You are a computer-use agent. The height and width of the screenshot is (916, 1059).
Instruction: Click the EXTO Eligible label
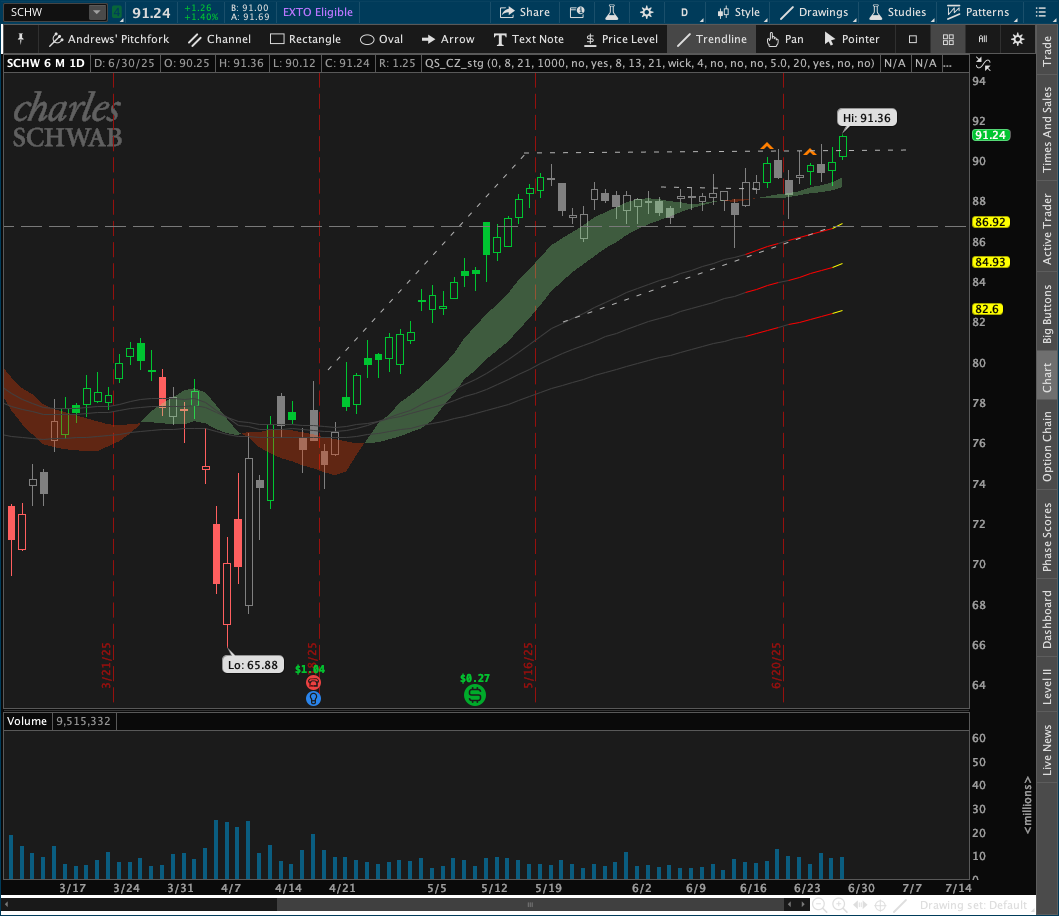317,12
